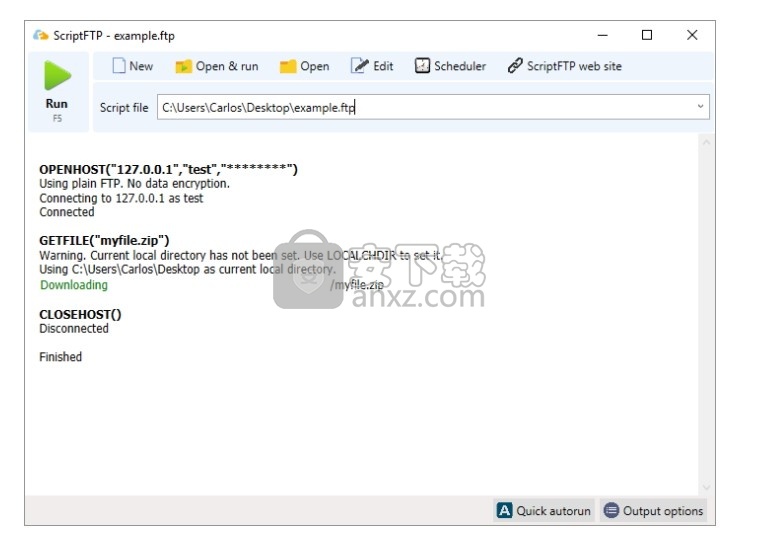Click the 'Script file' label
The height and width of the screenshot is (542, 762).
pos(124,107)
